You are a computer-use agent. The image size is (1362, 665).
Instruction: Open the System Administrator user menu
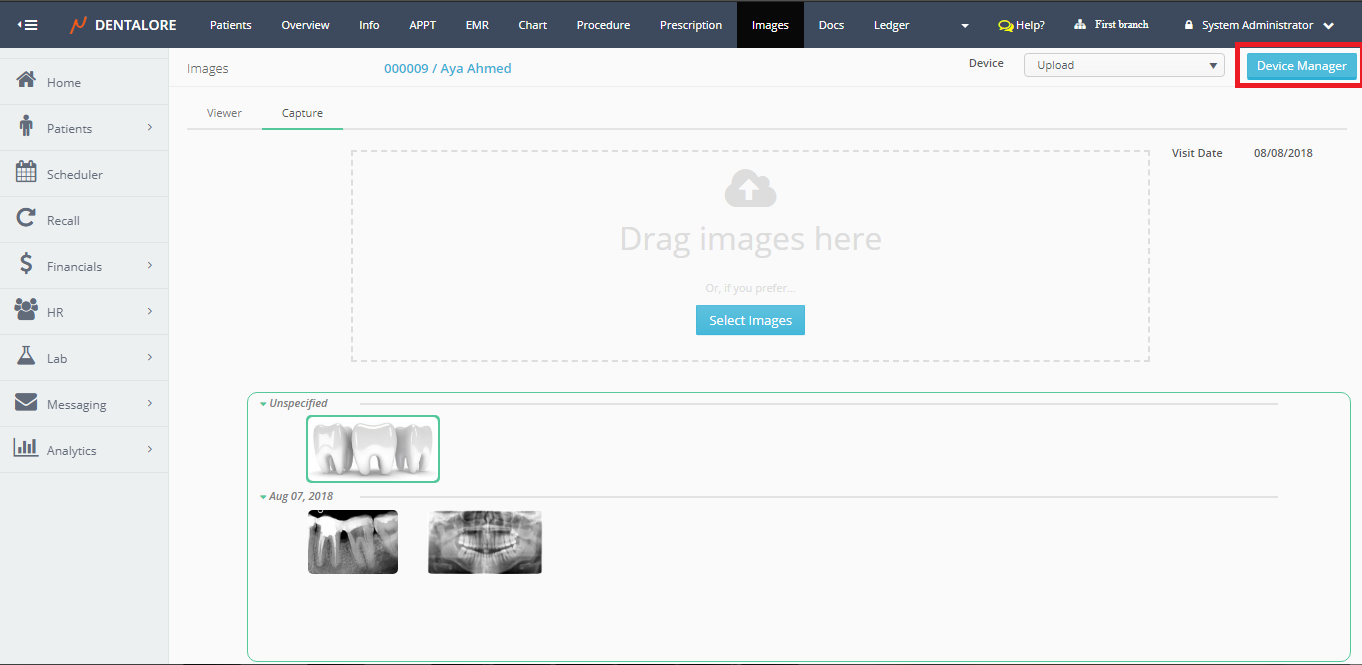(x=1258, y=25)
